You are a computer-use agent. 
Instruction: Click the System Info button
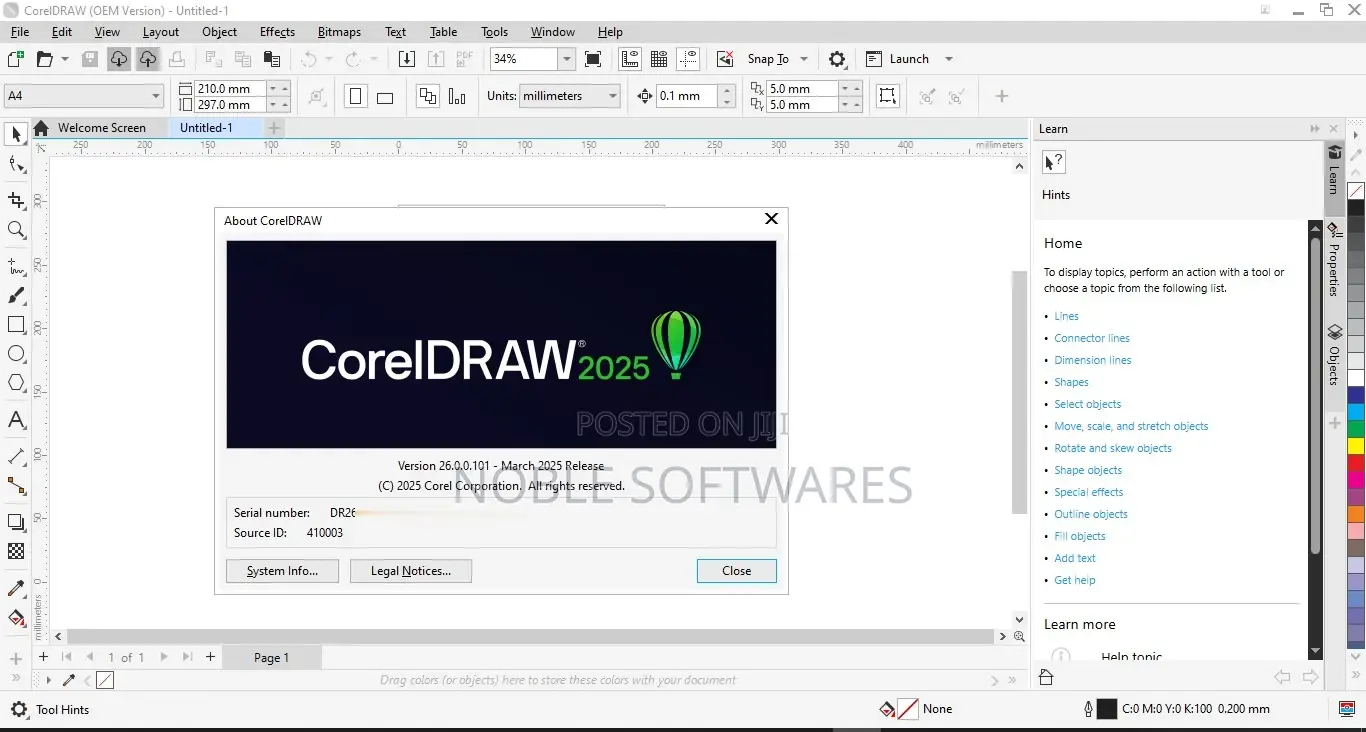[x=282, y=571]
